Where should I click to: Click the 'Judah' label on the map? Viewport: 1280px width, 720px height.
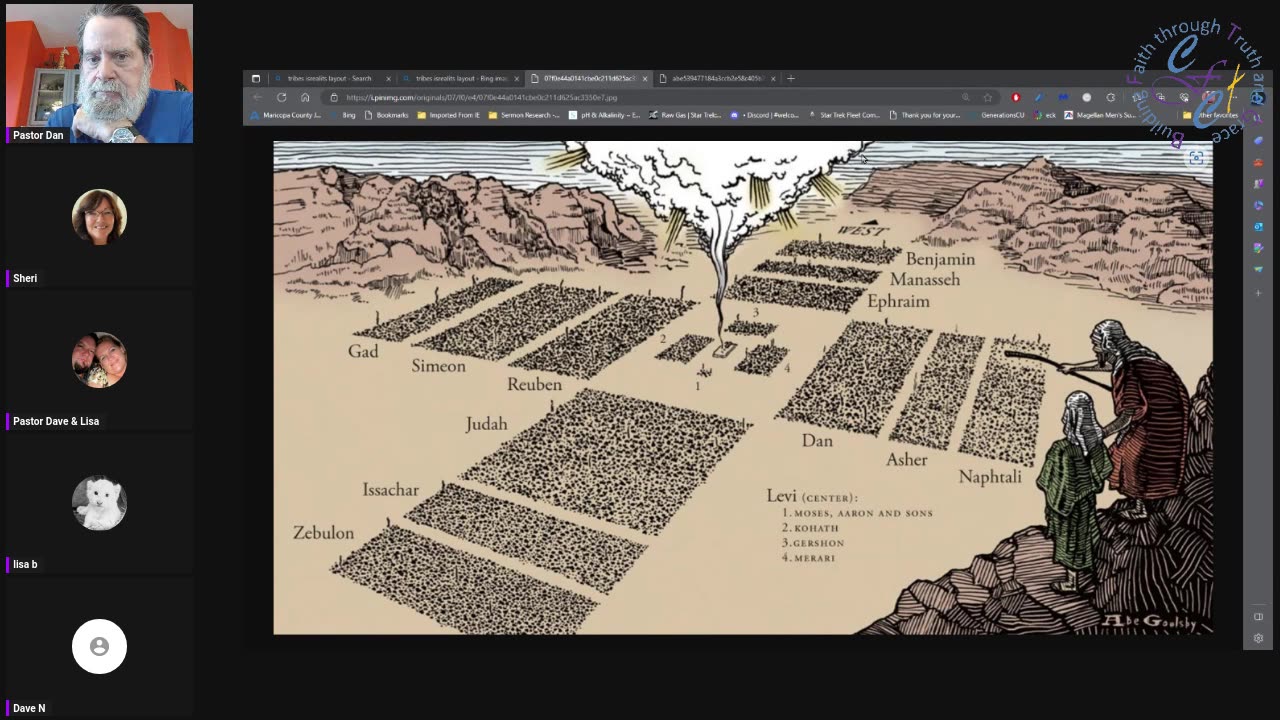486,424
